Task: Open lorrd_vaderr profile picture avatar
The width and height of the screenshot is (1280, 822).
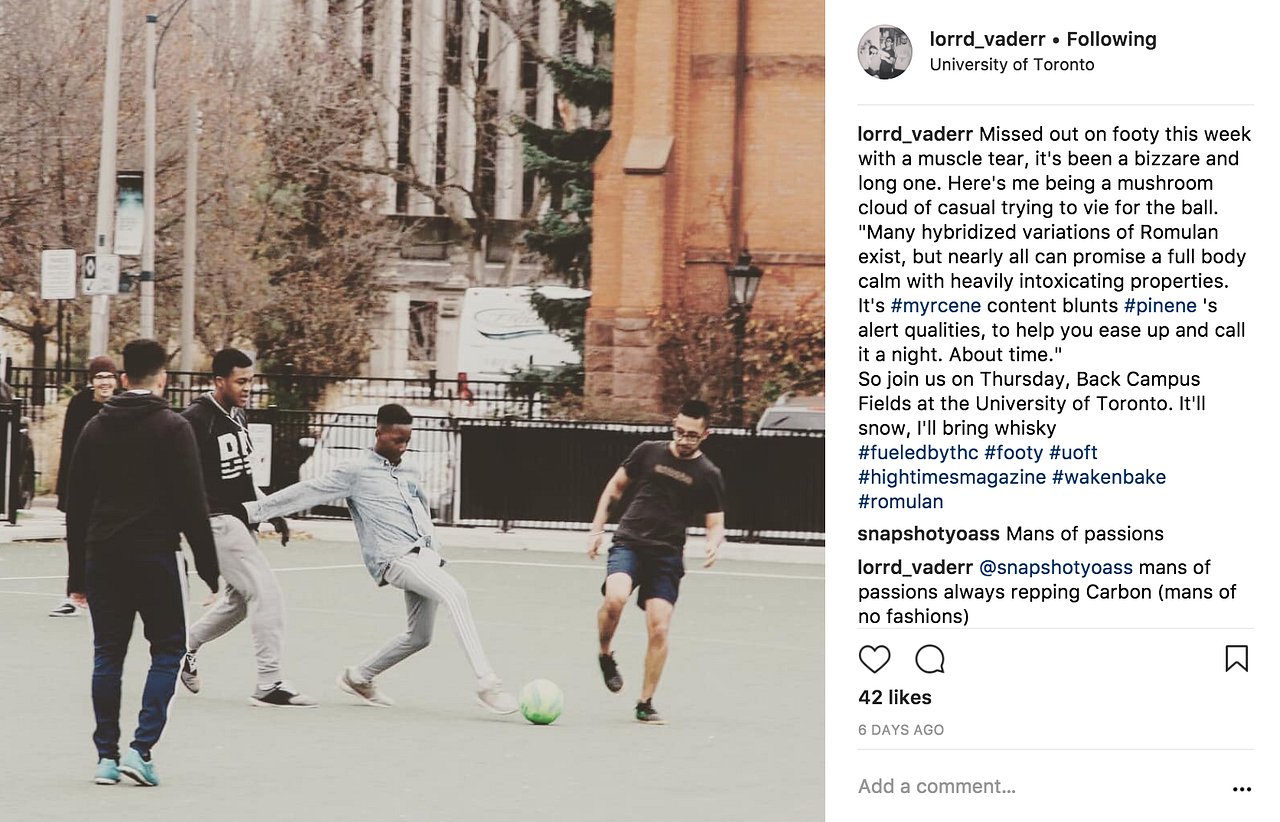Action: tap(884, 52)
